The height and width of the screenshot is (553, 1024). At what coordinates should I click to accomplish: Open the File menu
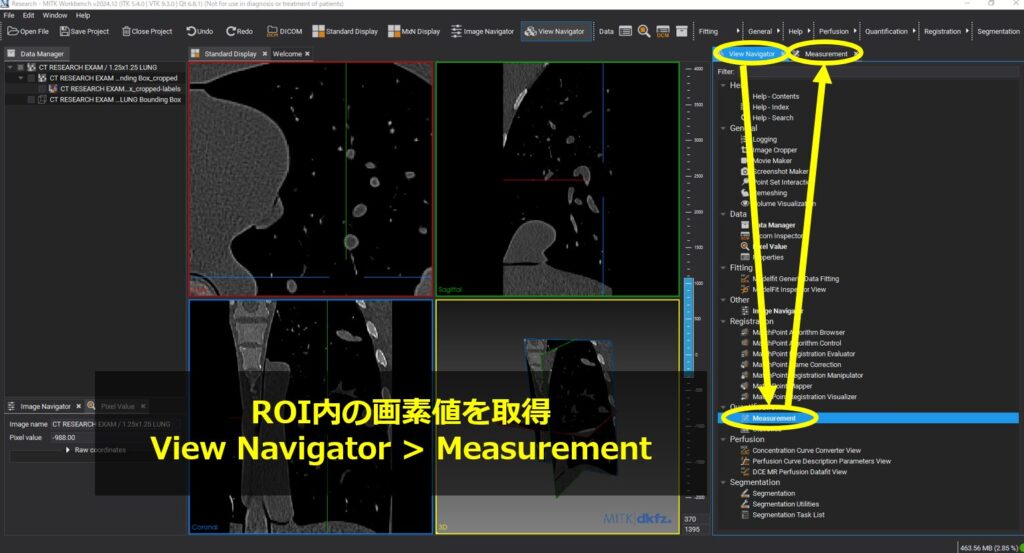coord(9,15)
